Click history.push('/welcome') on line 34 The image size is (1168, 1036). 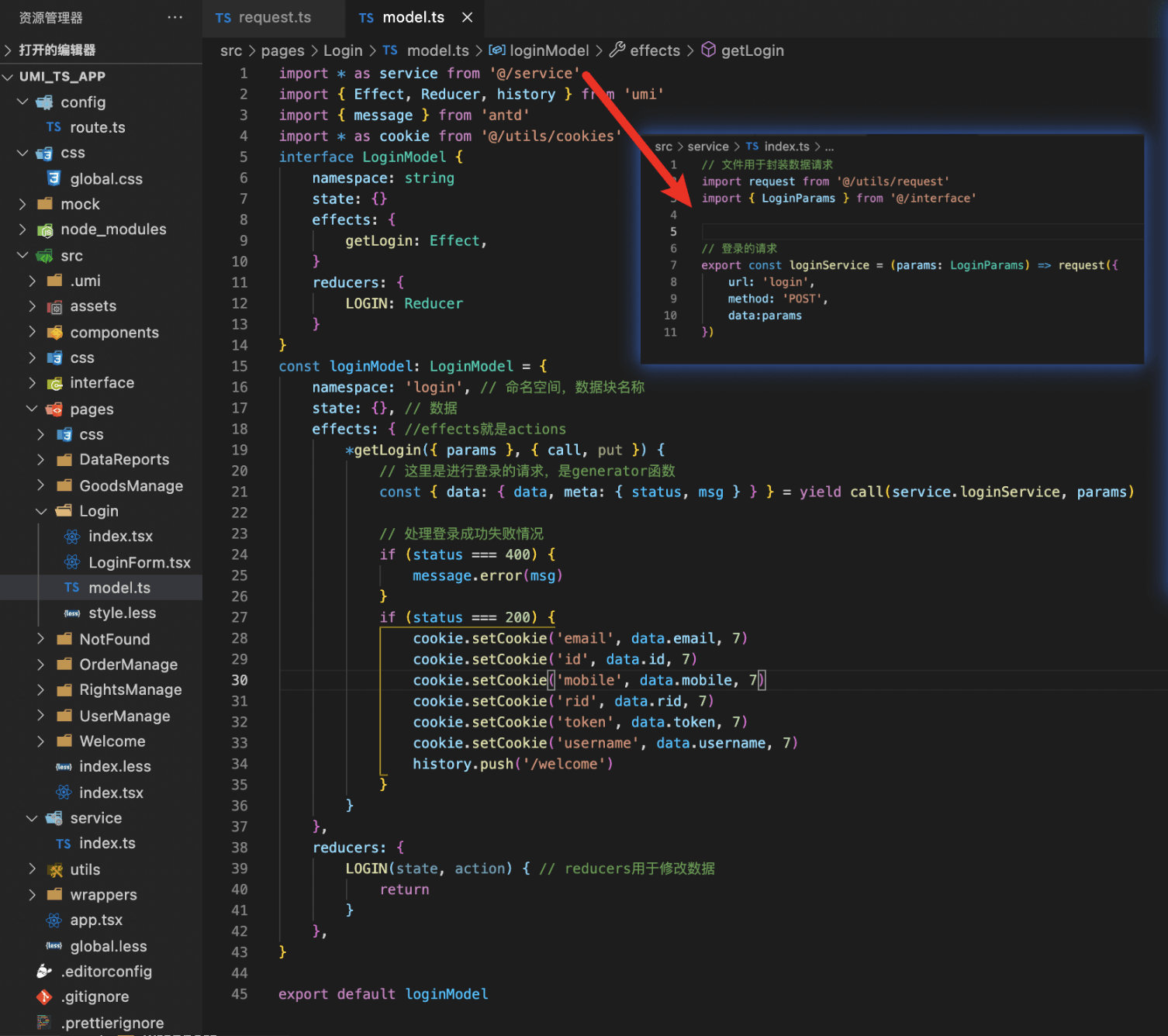pyautogui.click(x=513, y=764)
